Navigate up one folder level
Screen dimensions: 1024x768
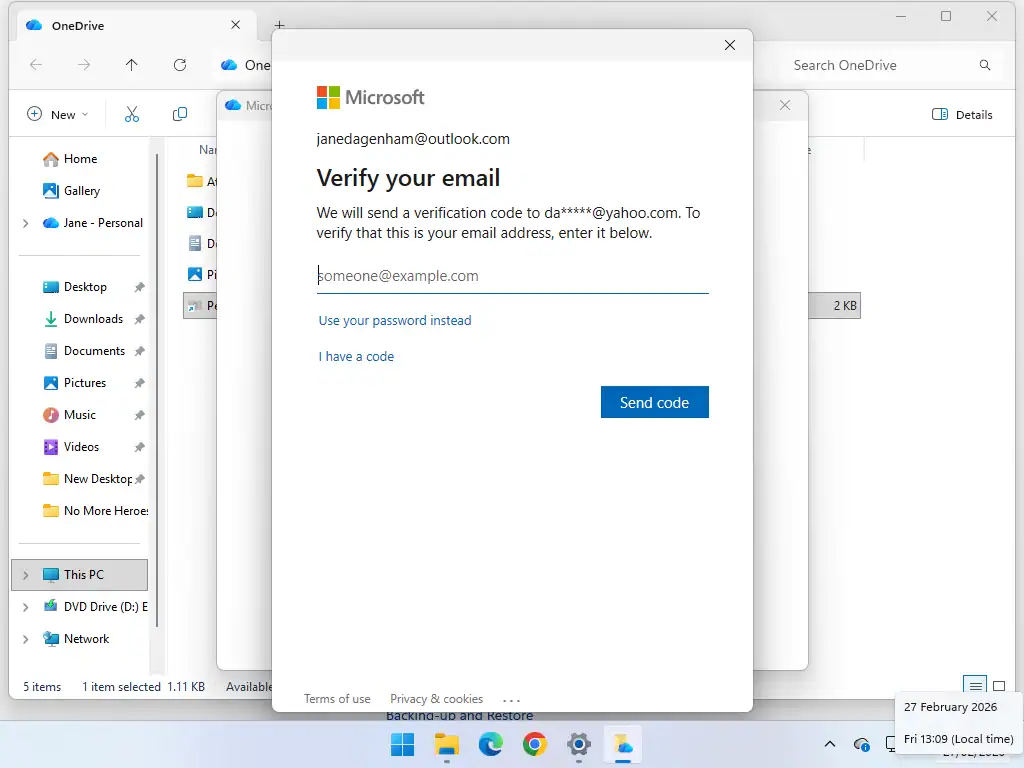pyautogui.click(x=131, y=64)
